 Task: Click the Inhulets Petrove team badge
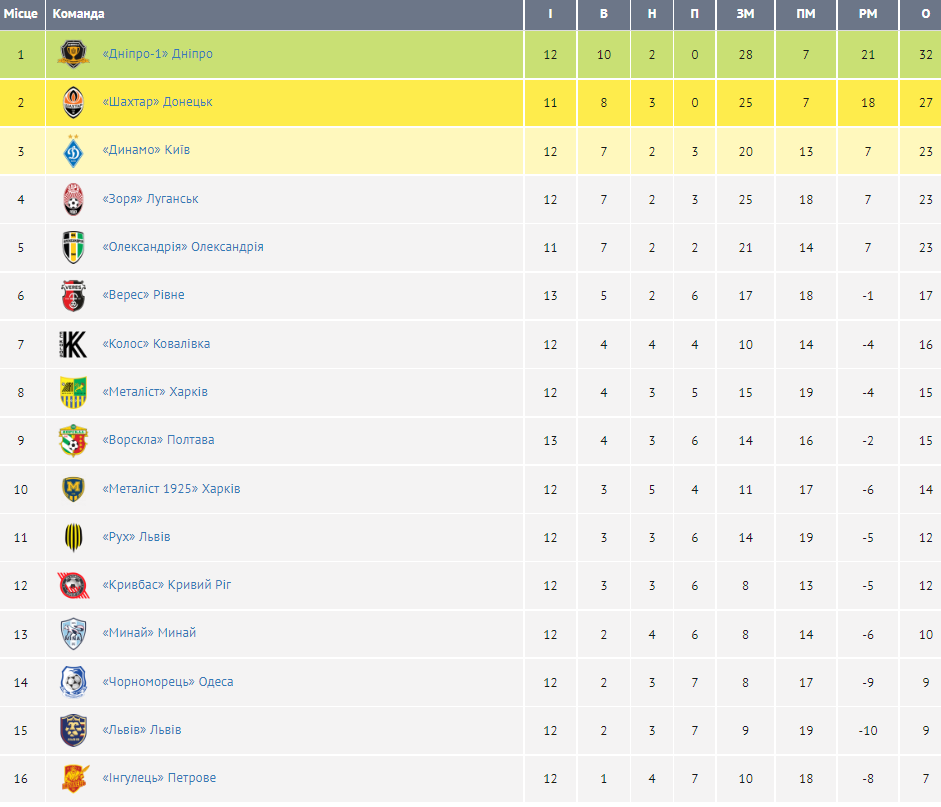point(74,778)
